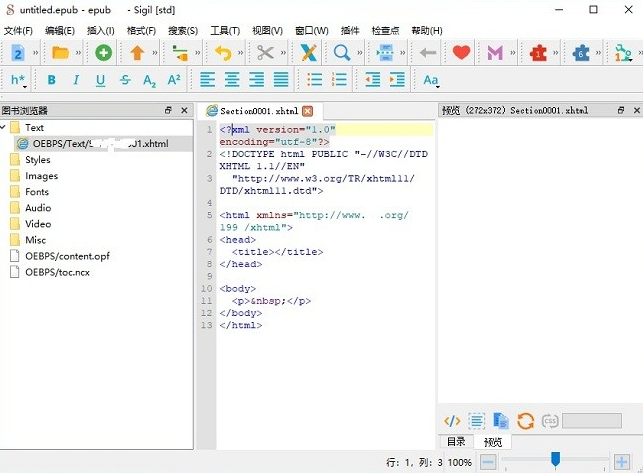This screenshot has width=643, height=473.
Task: Open the 插件 menu
Action: 350,31
